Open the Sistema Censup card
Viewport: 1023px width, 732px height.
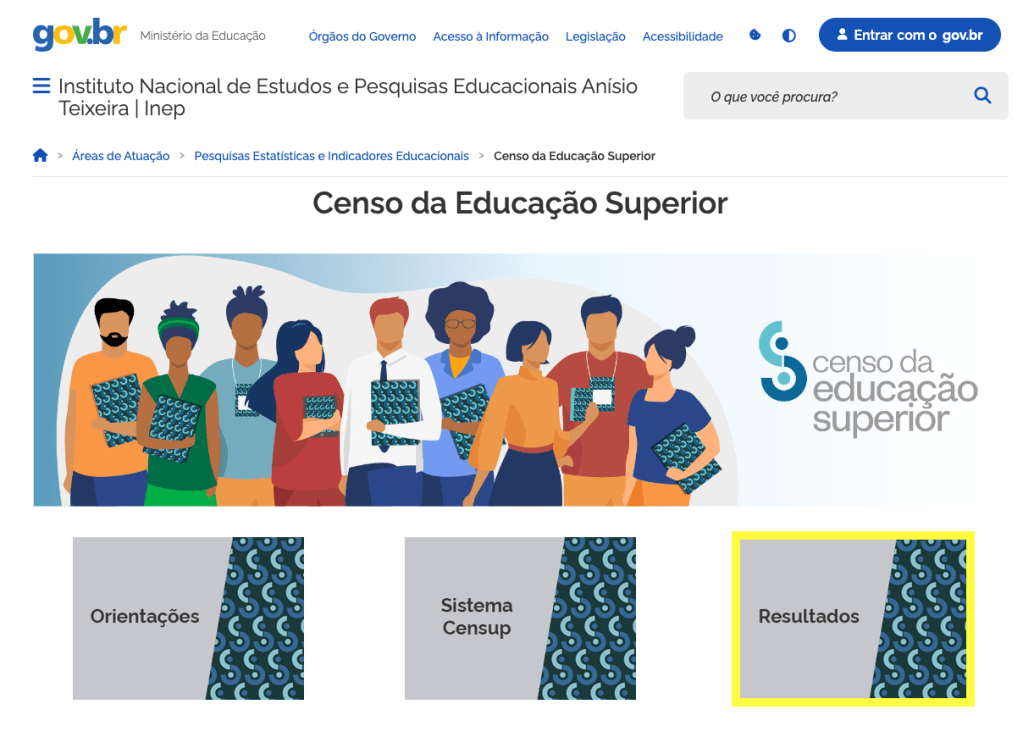point(520,618)
